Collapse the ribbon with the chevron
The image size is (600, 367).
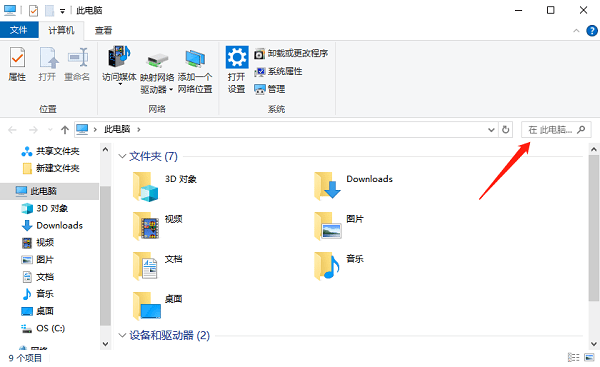[576, 31]
